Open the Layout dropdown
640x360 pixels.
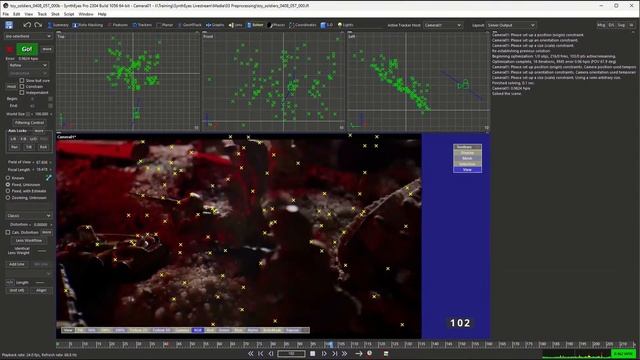point(511,25)
